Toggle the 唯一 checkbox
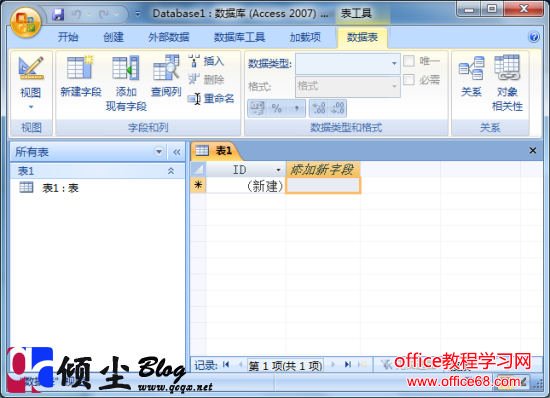This screenshot has height=398, width=550. [x=409, y=61]
